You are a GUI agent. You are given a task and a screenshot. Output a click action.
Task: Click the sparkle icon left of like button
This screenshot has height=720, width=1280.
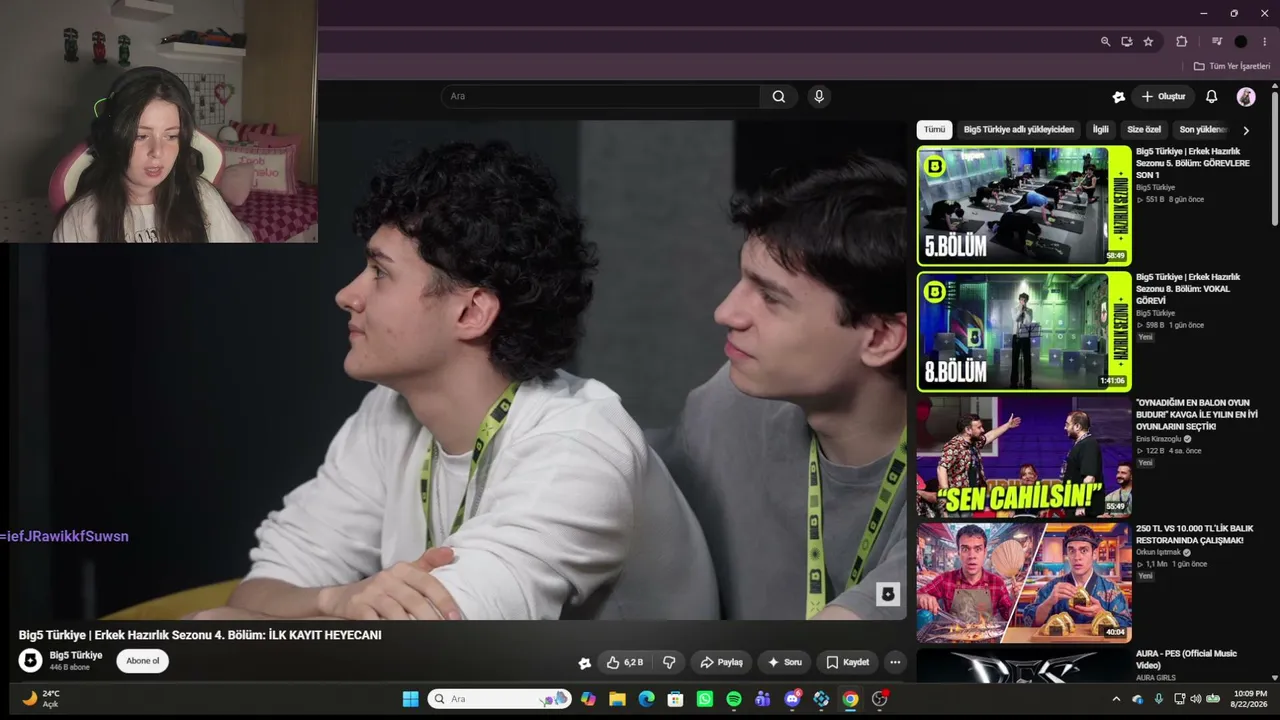pyautogui.click(x=584, y=662)
